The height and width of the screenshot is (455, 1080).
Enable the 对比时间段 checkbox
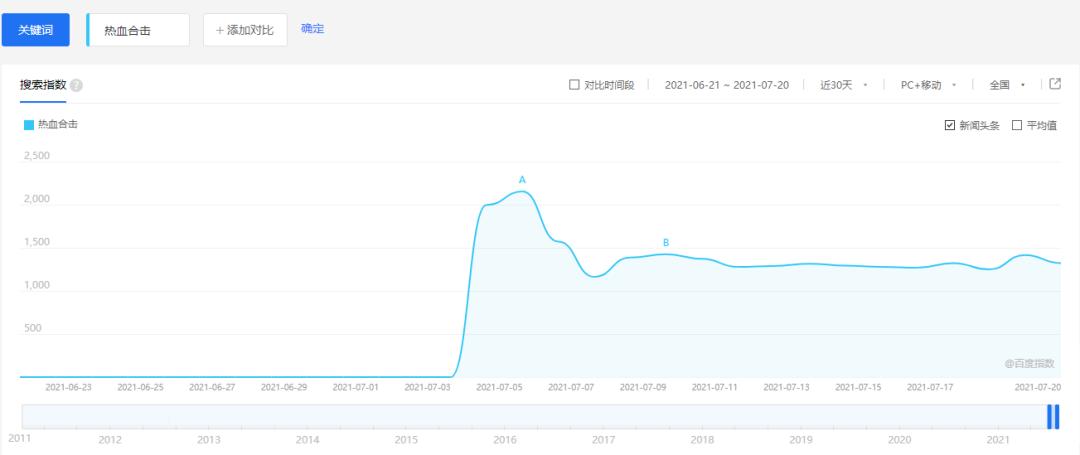click(574, 85)
